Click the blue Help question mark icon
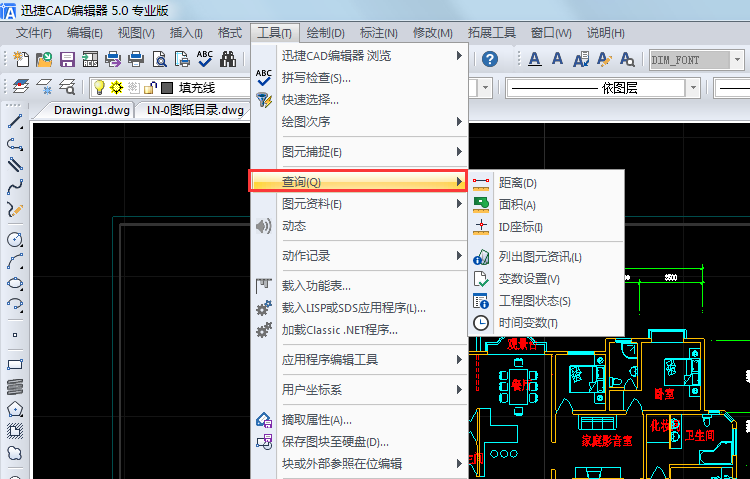The height and width of the screenshot is (479, 750). click(x=490, y=59)
